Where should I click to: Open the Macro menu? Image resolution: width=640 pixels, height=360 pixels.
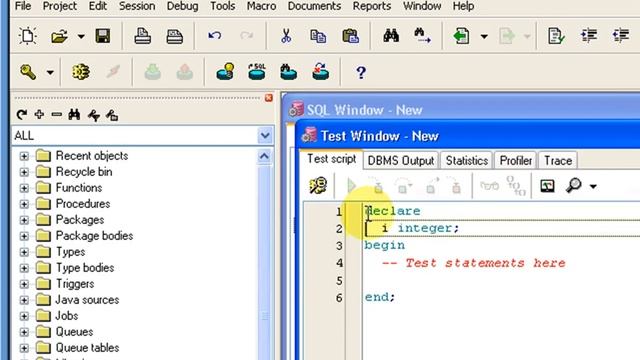[x=261, y=6]
